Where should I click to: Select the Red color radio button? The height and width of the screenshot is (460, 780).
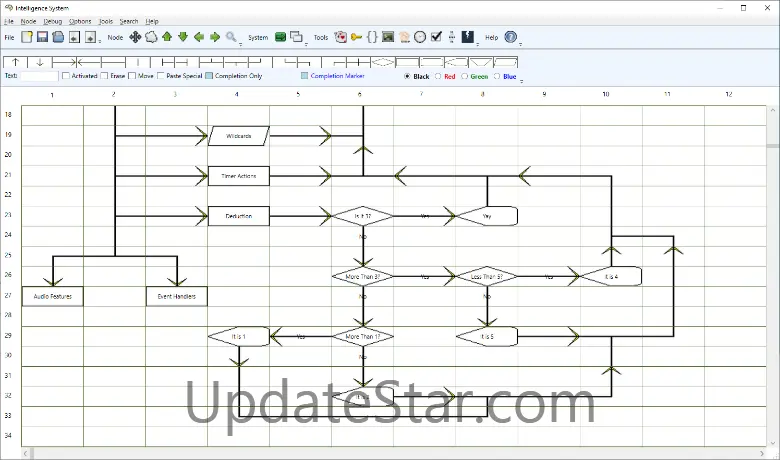[x=438, y=76]
